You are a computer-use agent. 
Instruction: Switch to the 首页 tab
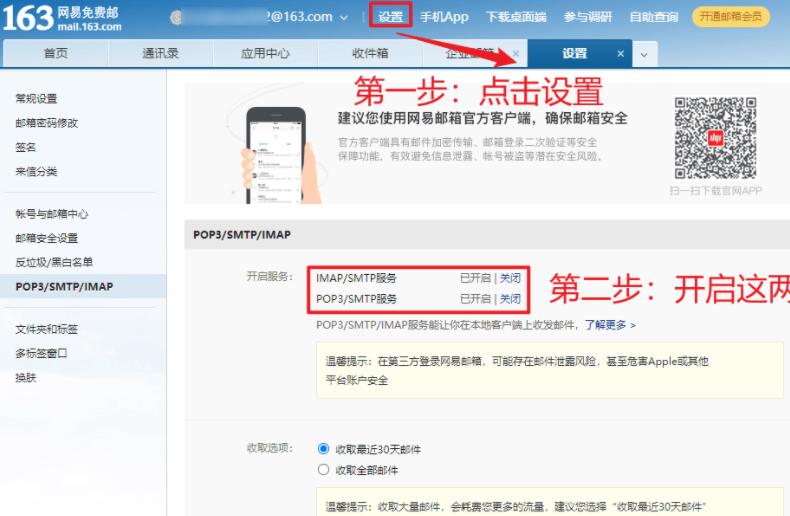click(55, 53)
